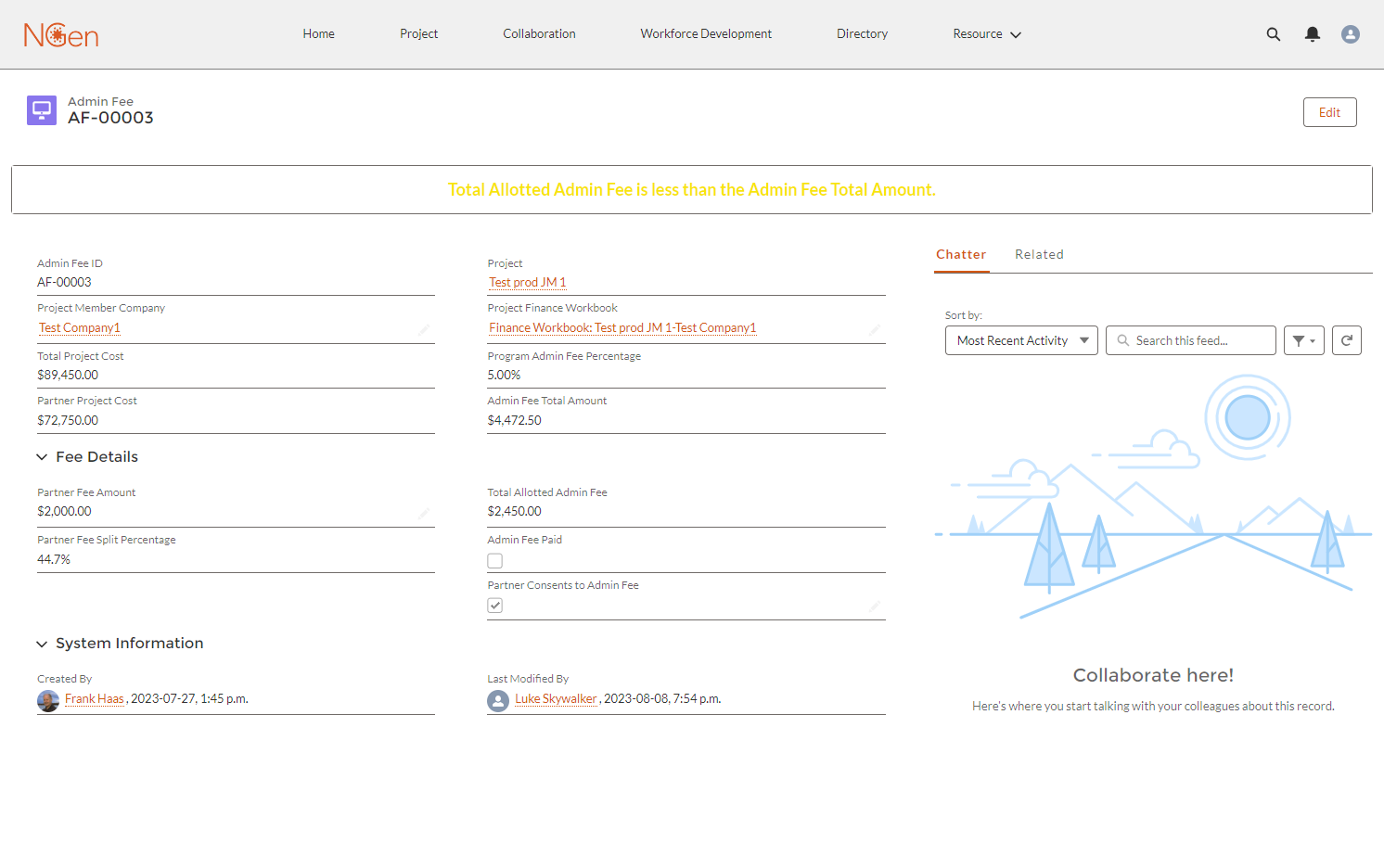Collapse the System Information section
1384x868 pixels.
120,643
